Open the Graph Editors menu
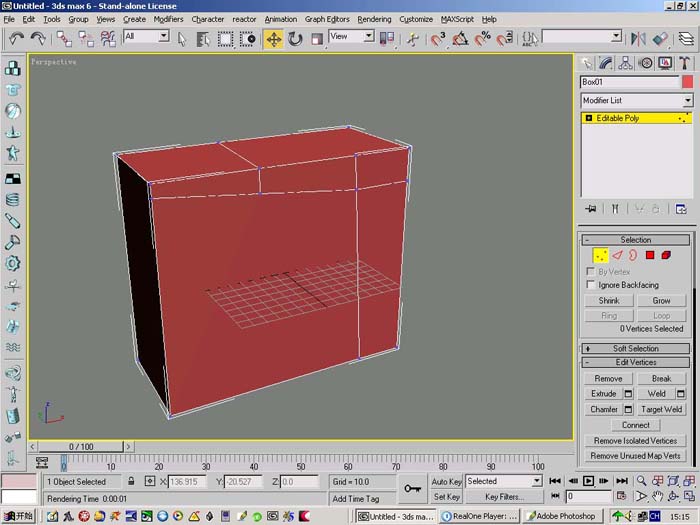The image size is (700, 525). pyautogui.click(x=327, y=19)
